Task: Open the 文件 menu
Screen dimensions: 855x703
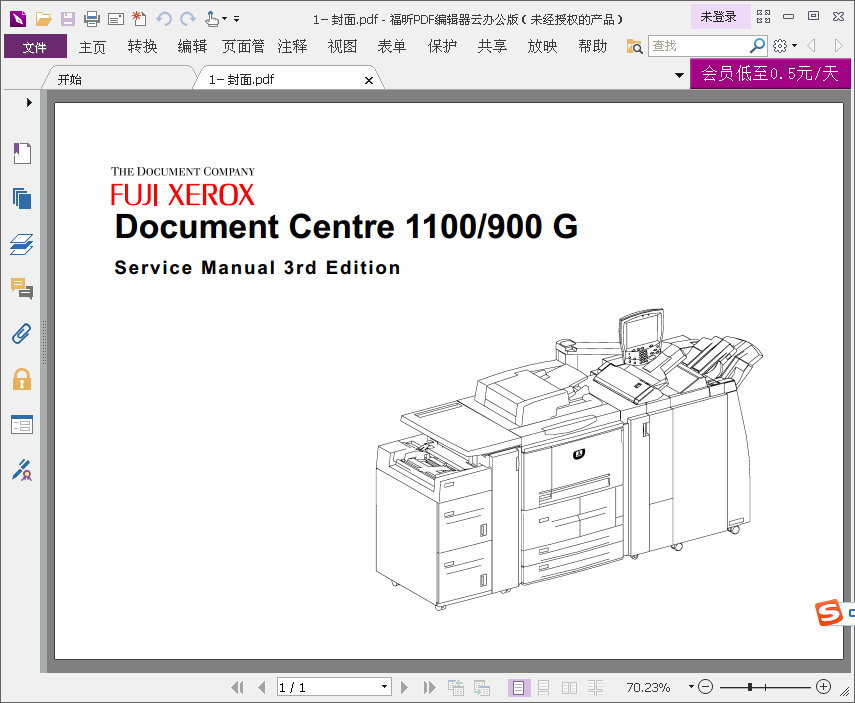Action: [x=35, y=47]
